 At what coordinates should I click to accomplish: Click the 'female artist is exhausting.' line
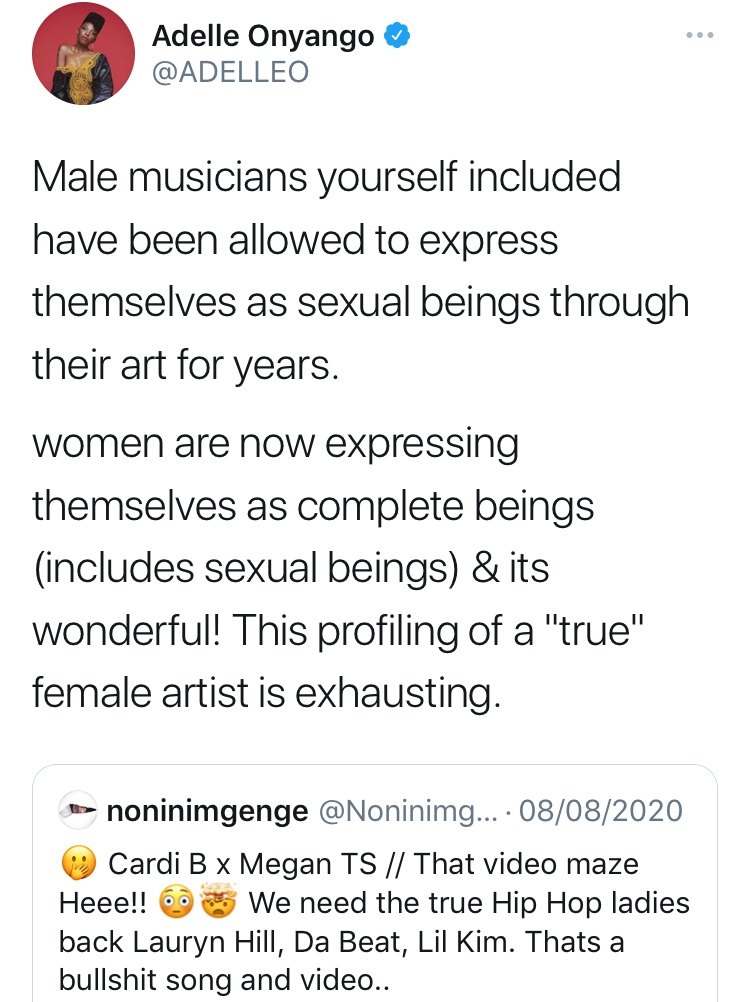(266, 691)
